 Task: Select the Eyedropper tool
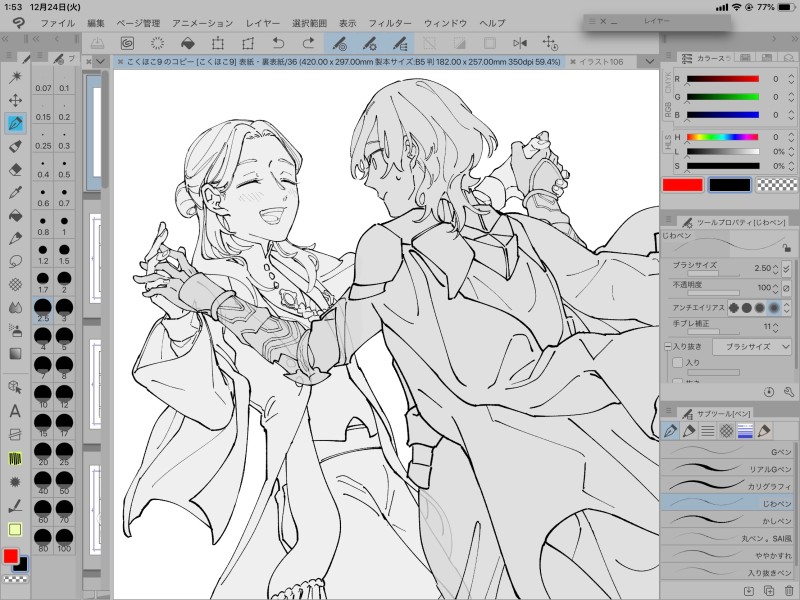[x=15, y=192]
